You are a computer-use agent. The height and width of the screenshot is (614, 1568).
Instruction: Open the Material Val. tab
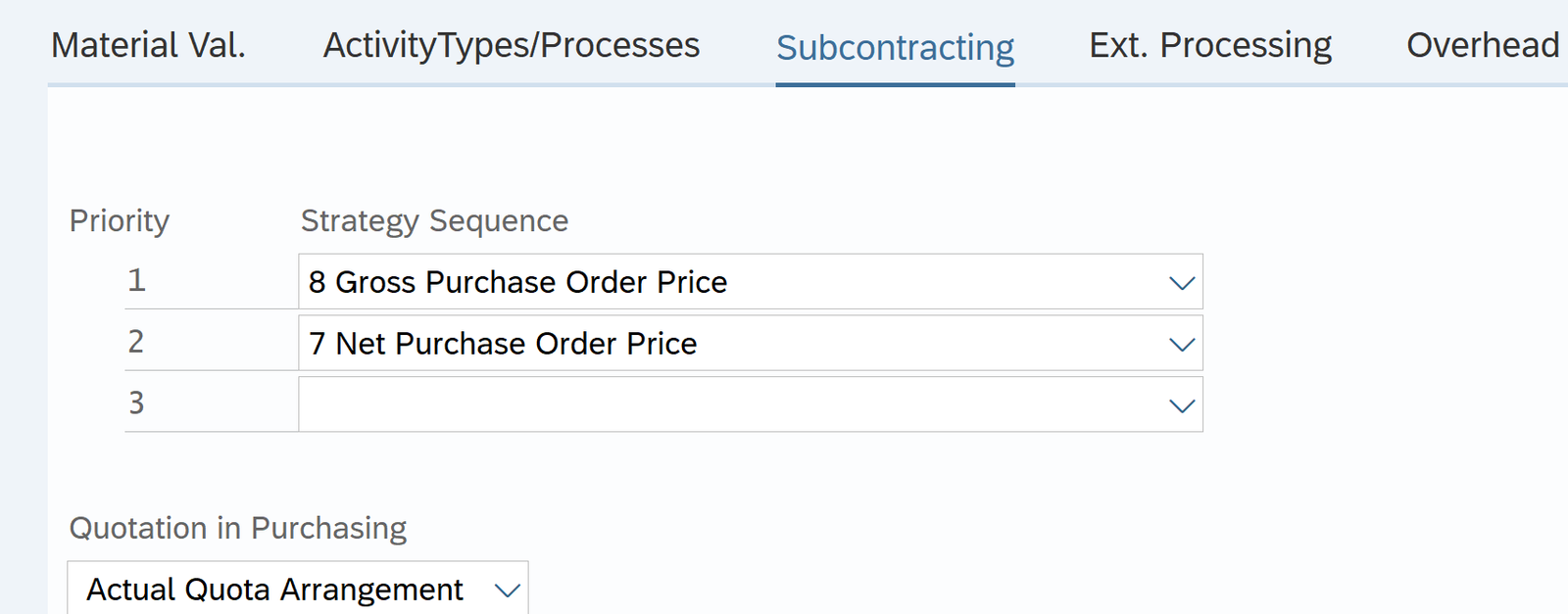148,45
